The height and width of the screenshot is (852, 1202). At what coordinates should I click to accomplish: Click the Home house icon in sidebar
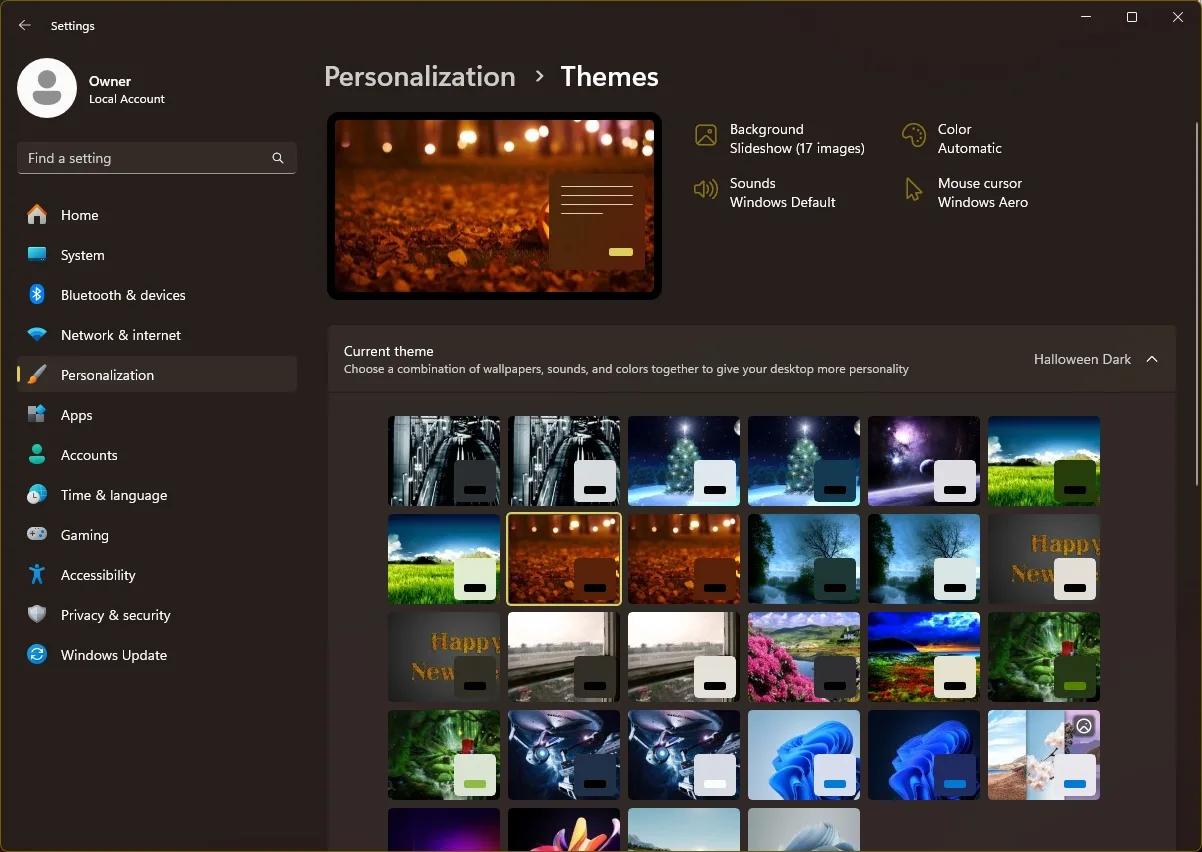click(x=37, y=215)
